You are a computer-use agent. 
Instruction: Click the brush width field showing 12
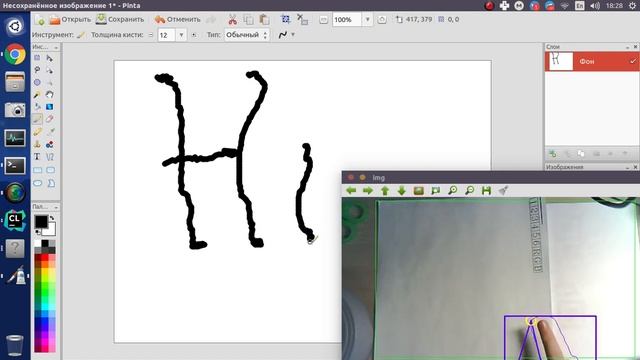pos(167,35)
